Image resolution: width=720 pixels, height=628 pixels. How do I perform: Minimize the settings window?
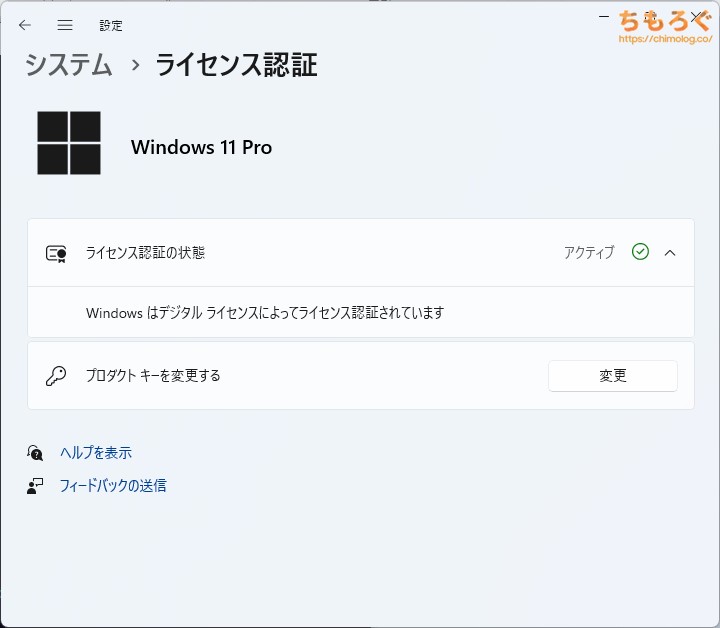pyautogui.click(x=604, y=17)
